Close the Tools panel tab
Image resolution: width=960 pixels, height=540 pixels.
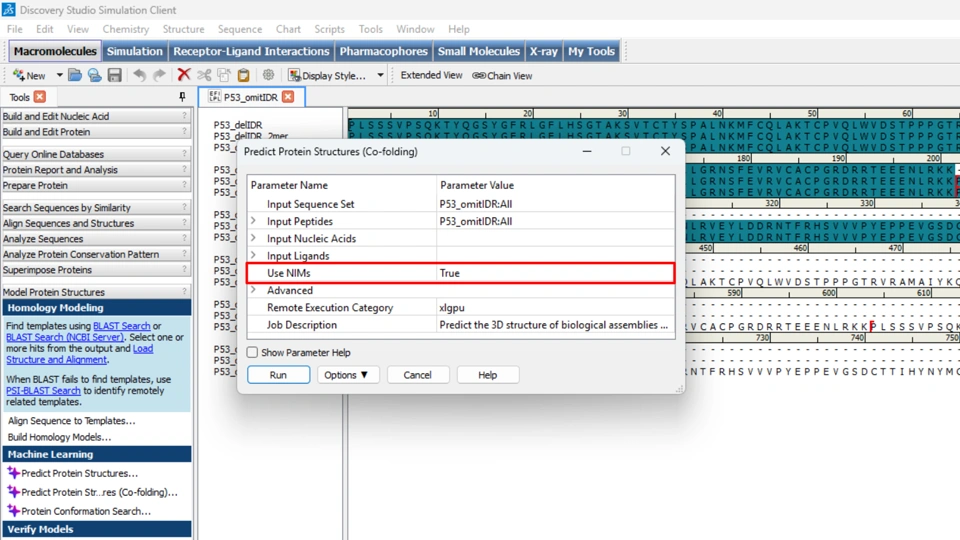[40, 97]
